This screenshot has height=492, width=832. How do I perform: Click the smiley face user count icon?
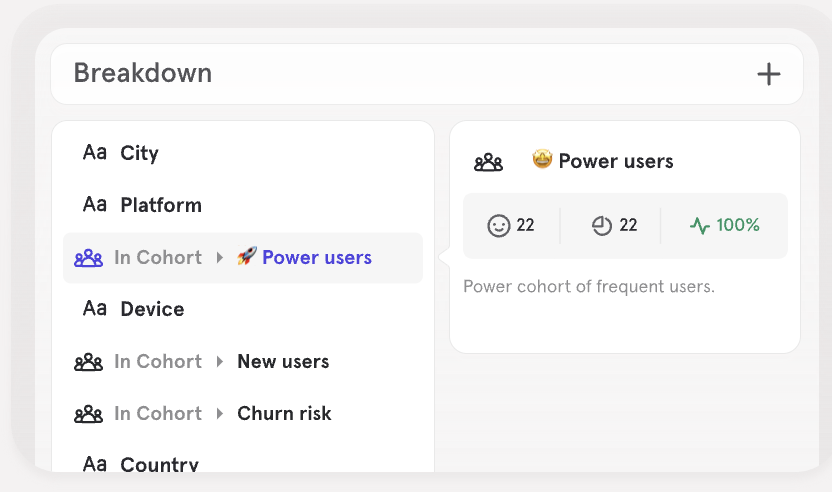[x=498, y=226]
